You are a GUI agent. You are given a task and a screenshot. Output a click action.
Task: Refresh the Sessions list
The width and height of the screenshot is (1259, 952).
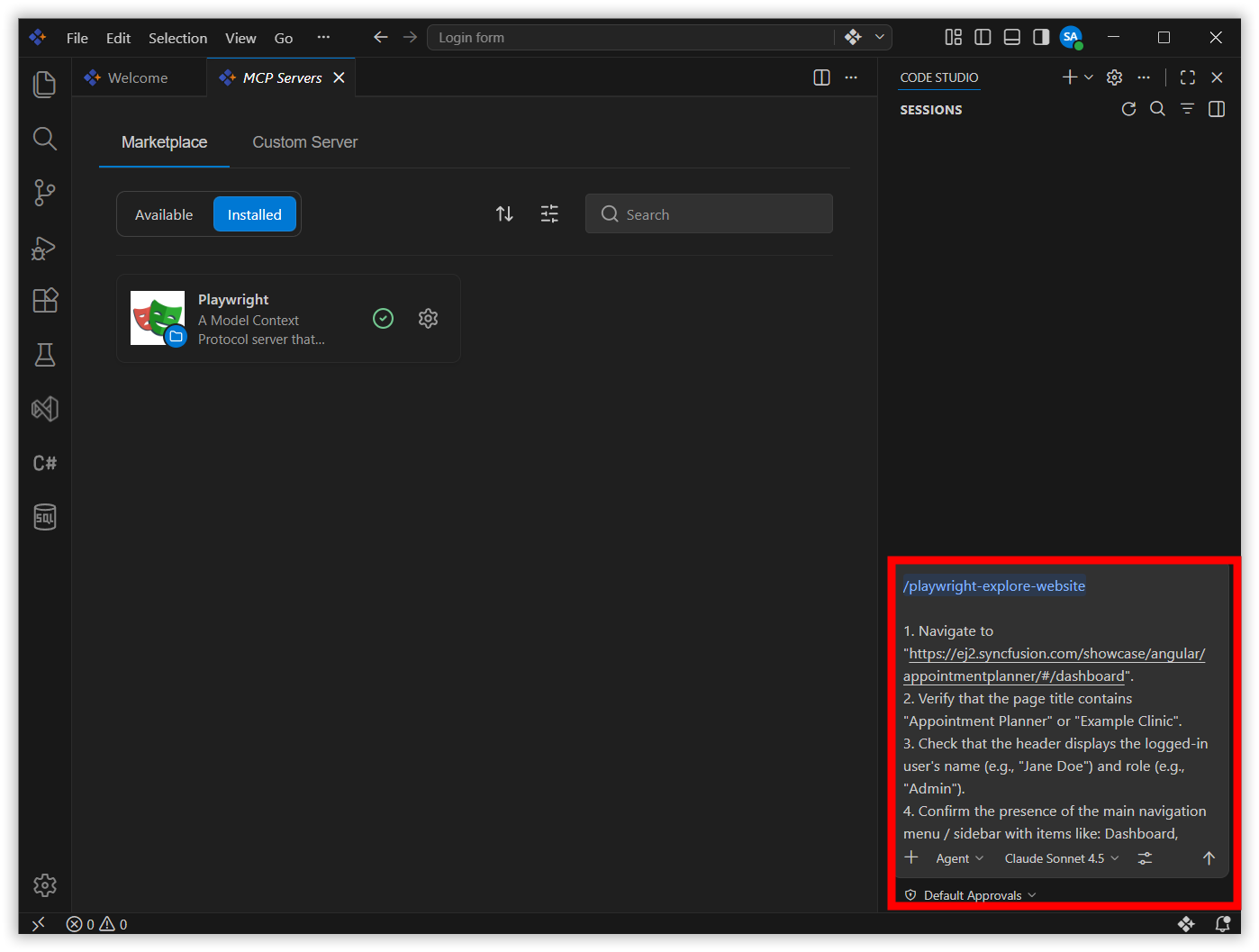[1128, 109]
